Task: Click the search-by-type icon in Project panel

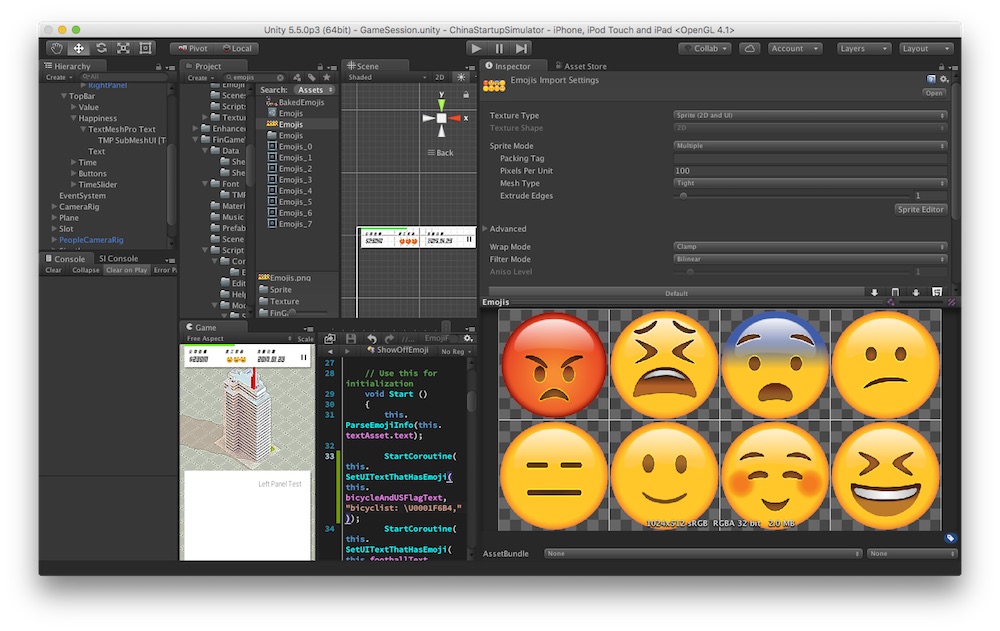Action: [x=297, y=77]
